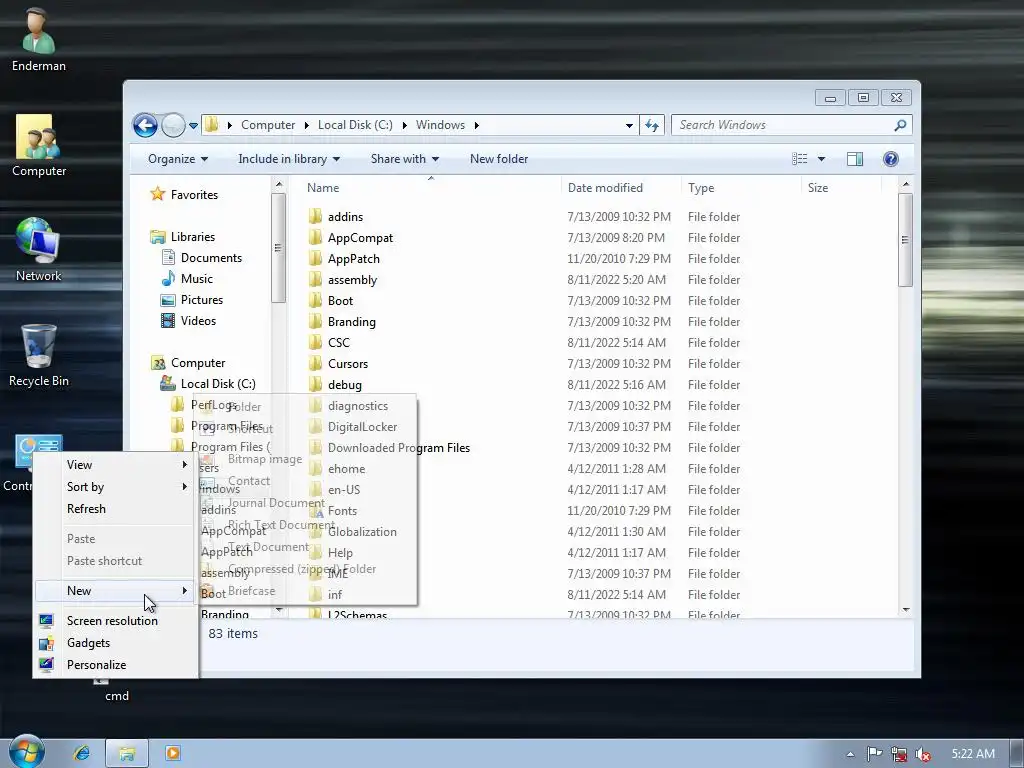Choose Sort by in the context menu
Image resolution: width=1024 pixels, height=768 pixels.
pyautogui.click(x=114, y=487)
